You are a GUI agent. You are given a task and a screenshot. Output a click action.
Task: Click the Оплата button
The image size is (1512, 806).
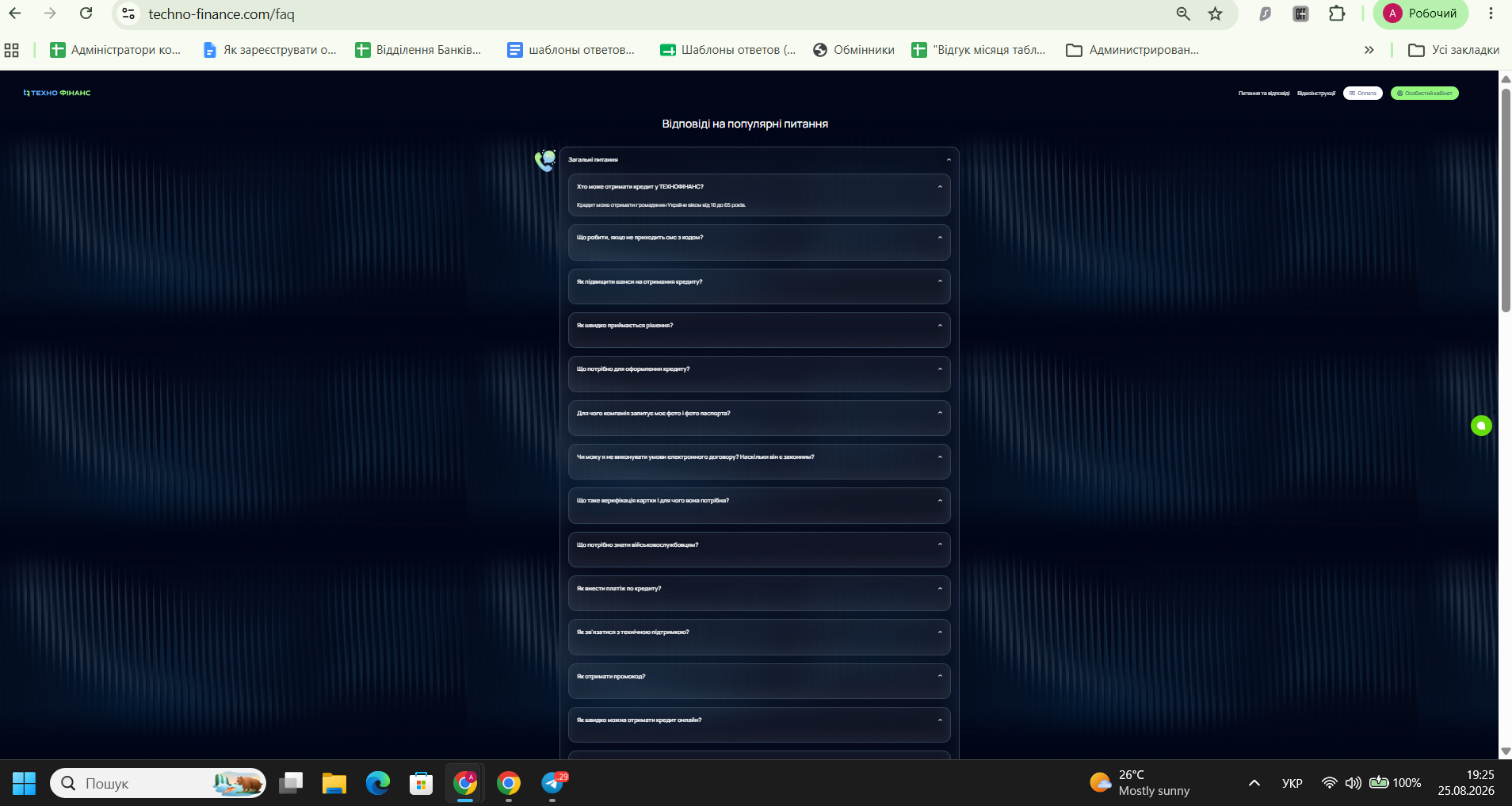(1362, 94)
